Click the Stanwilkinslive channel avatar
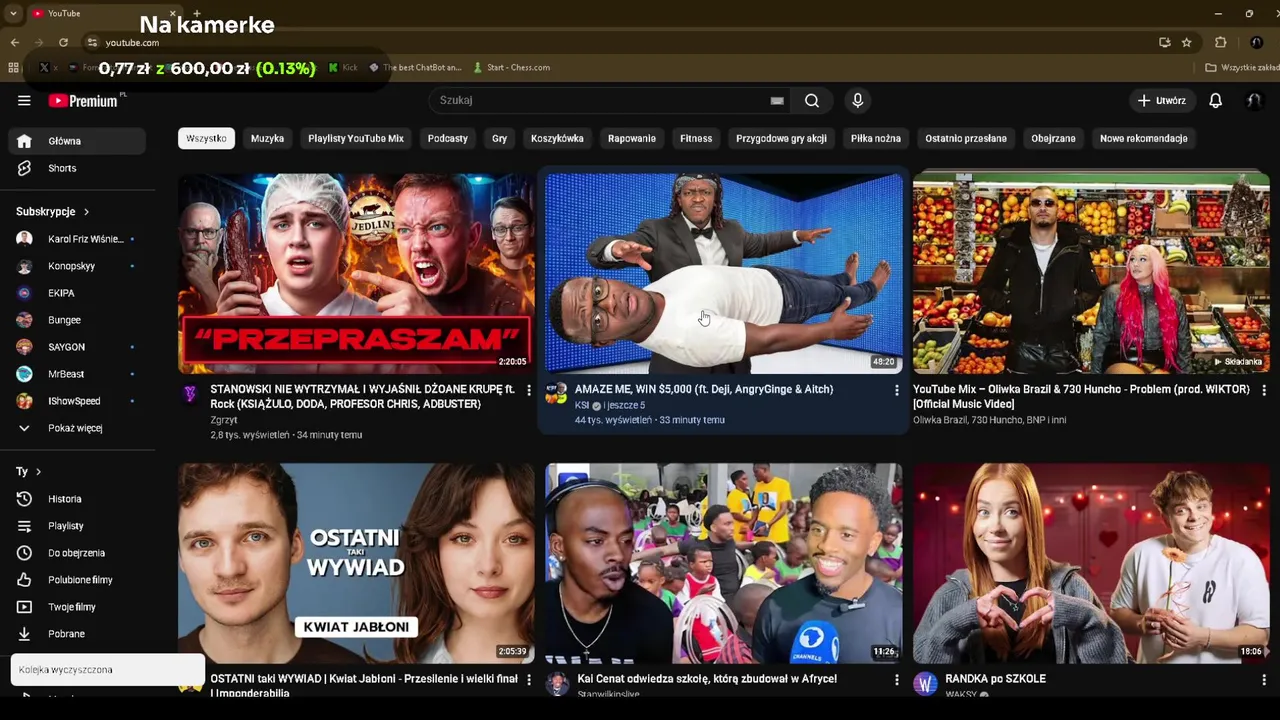Viewport: 1280px width, 720px height. (x=557, y=684)
